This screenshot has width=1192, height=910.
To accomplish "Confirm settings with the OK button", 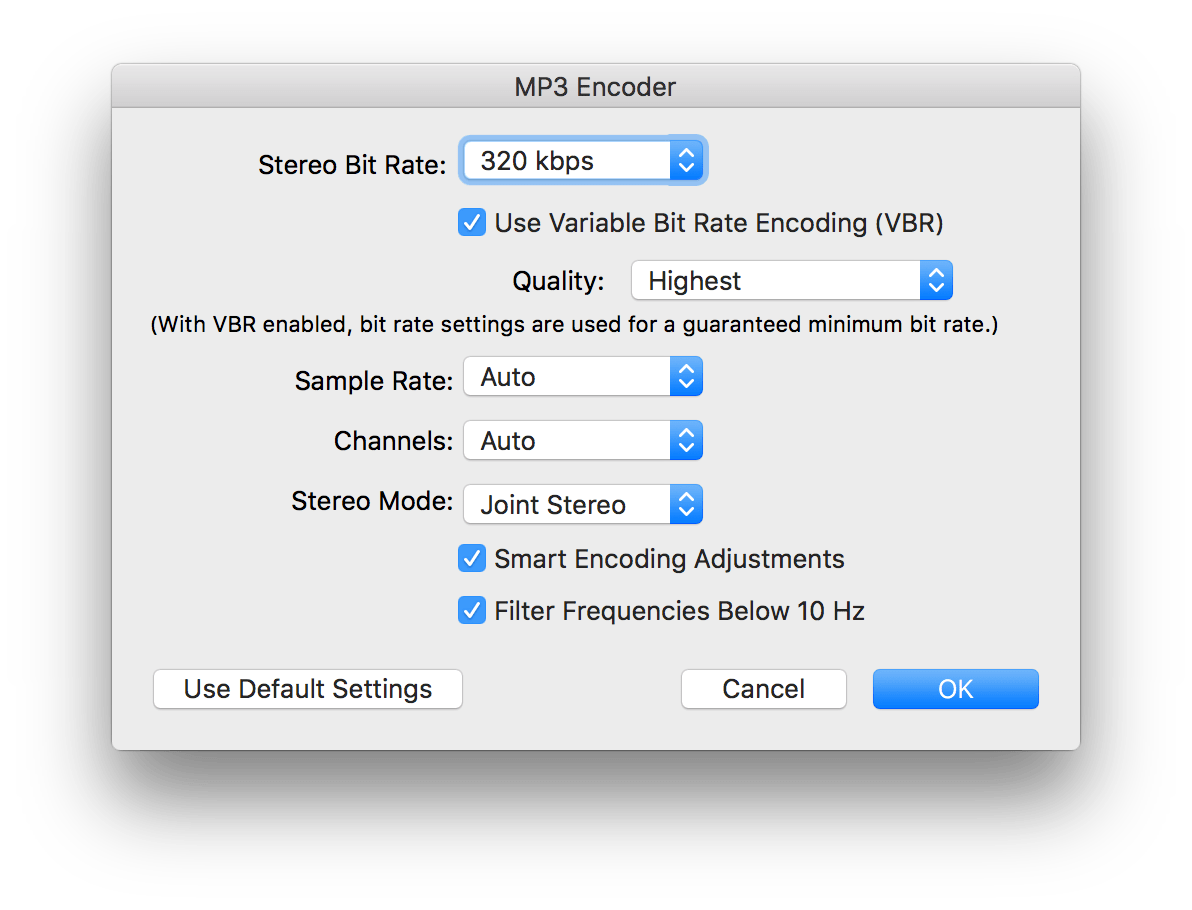I will 955,689.
